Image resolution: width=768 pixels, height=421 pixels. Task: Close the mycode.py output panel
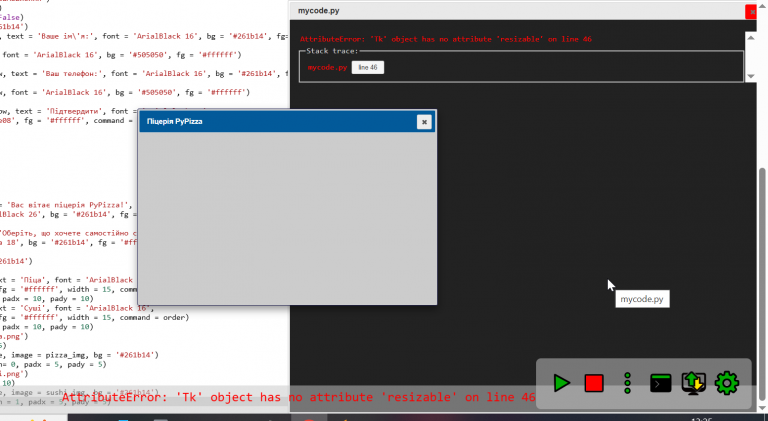(x=751, y=11)
